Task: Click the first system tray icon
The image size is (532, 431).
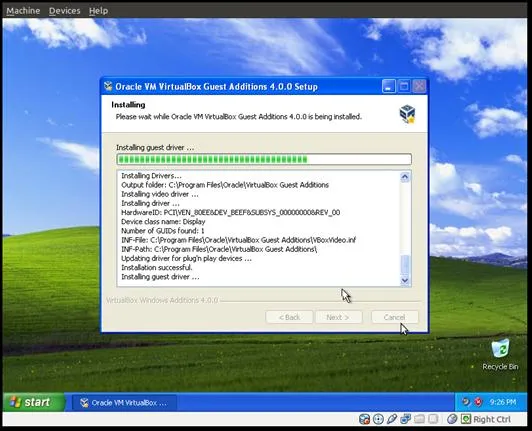Action: click(x=466, y=402)
